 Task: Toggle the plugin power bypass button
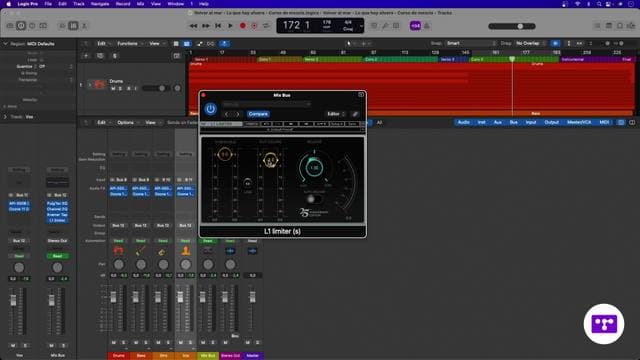tap(211, 109)
